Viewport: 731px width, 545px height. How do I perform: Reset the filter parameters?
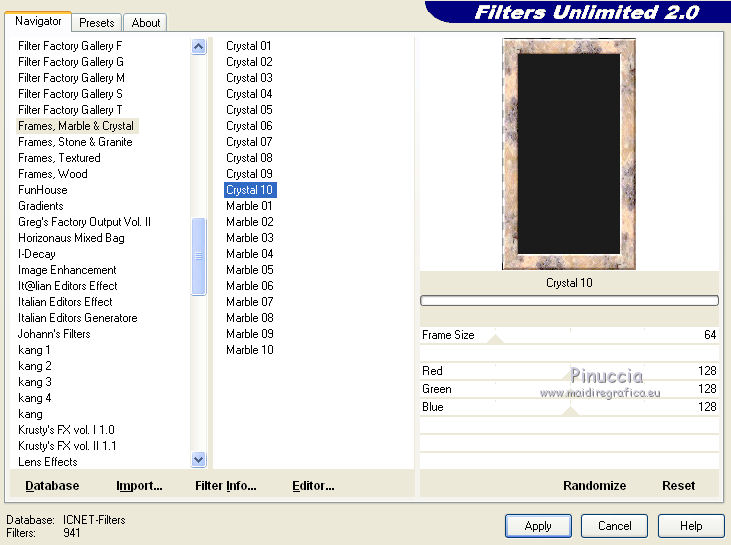(x=678, y=485)
